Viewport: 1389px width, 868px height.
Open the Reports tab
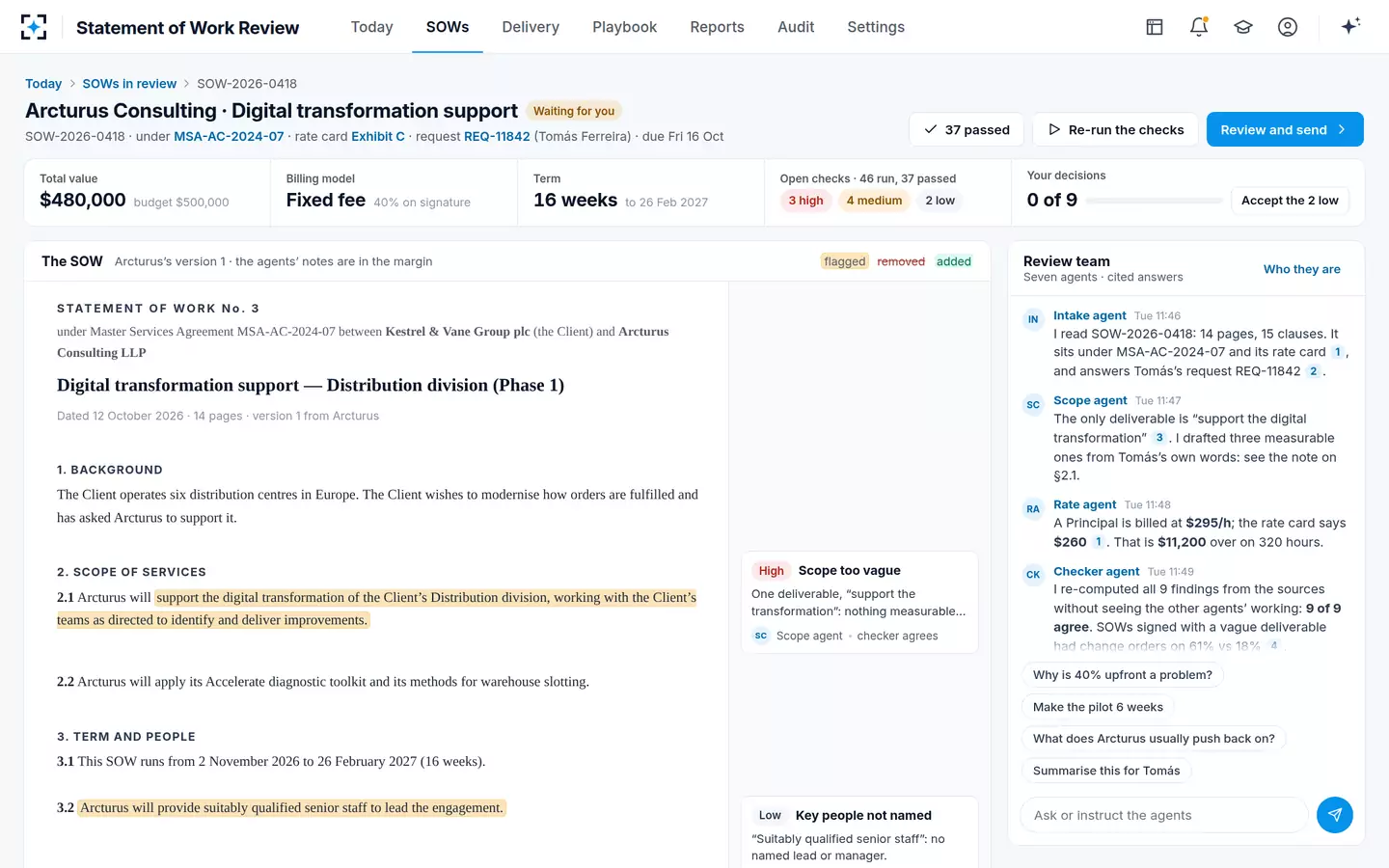tap(717, 27)
